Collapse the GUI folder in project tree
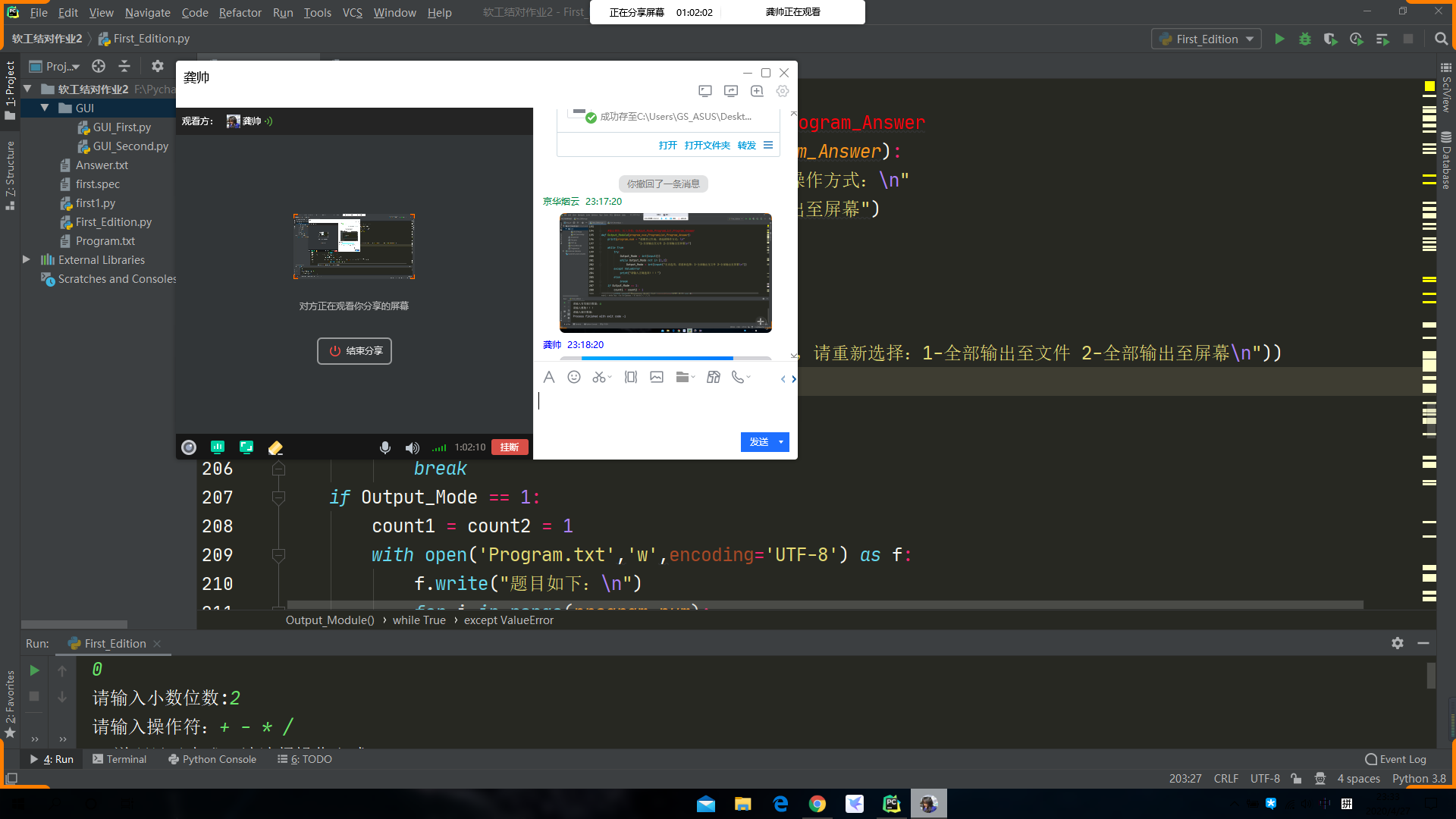1456x819 pixels. tap(45, 108)
